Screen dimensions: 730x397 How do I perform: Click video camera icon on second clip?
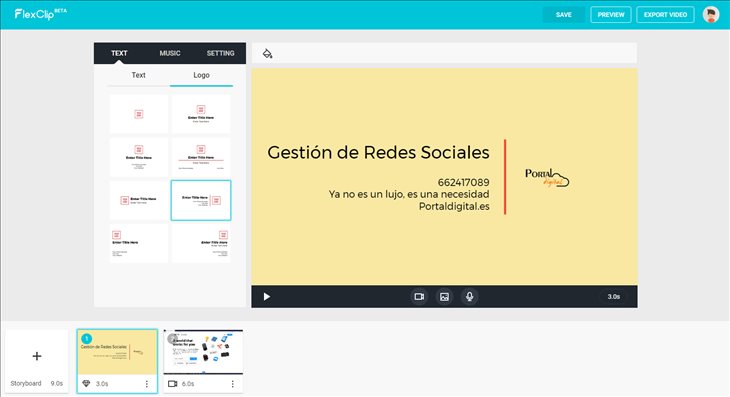[x=172, y=384]
